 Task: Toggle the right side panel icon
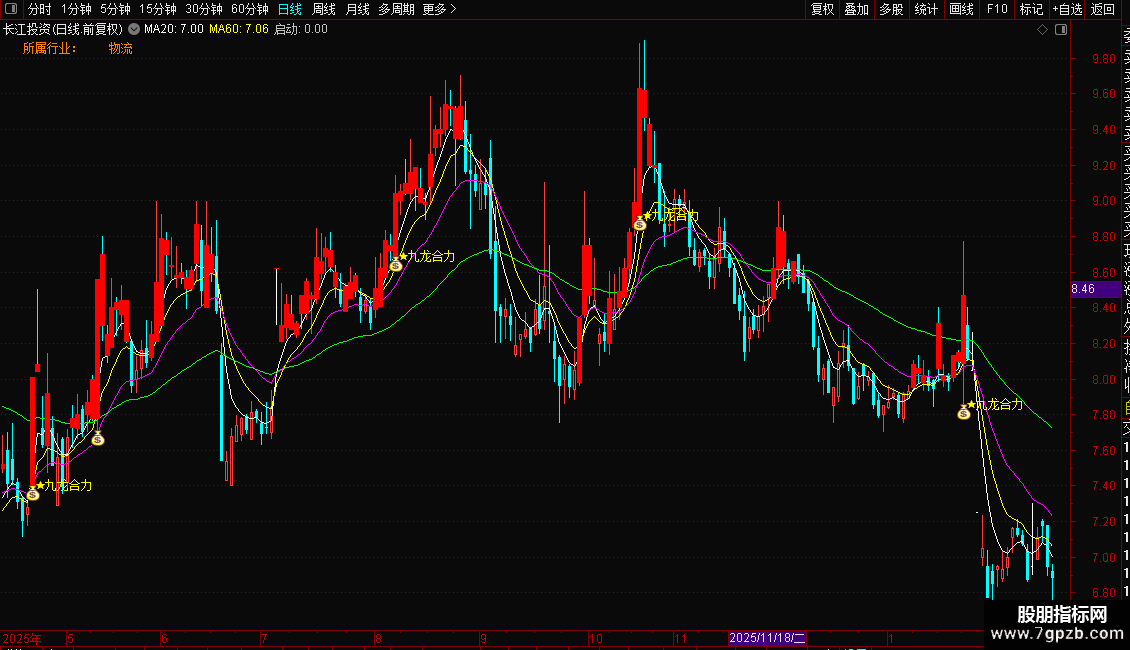click(1061, 30)
